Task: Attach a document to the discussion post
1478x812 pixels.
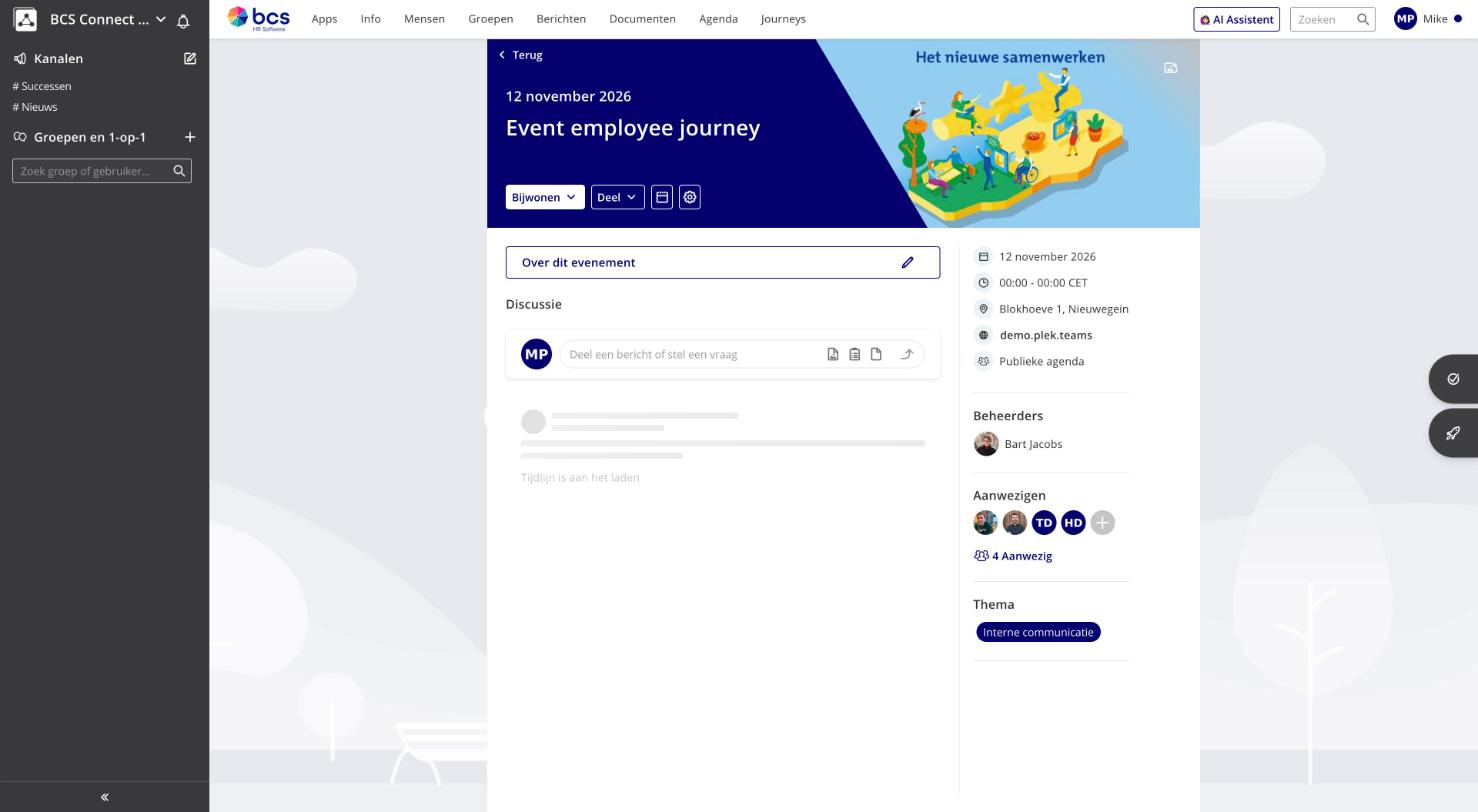Action: (876, 354)
